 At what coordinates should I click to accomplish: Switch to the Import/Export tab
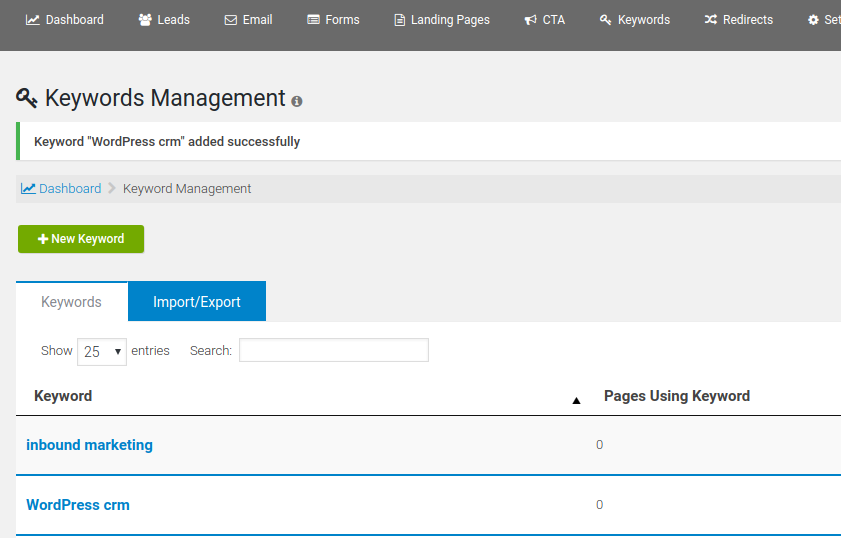pos(197,302)
